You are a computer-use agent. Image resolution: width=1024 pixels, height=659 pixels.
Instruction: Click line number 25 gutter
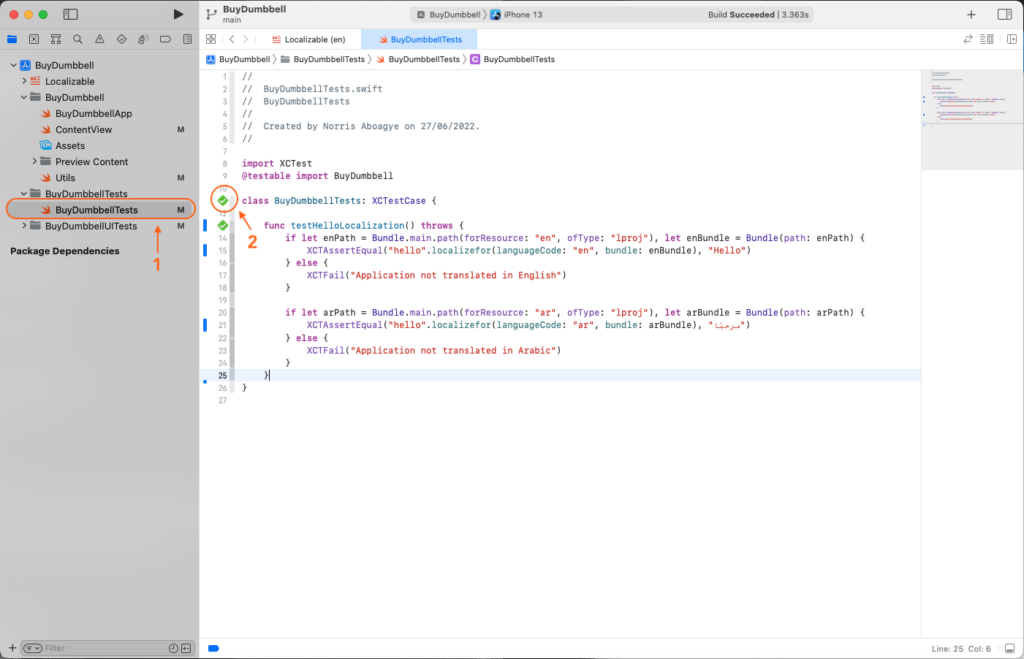[223, 376]
